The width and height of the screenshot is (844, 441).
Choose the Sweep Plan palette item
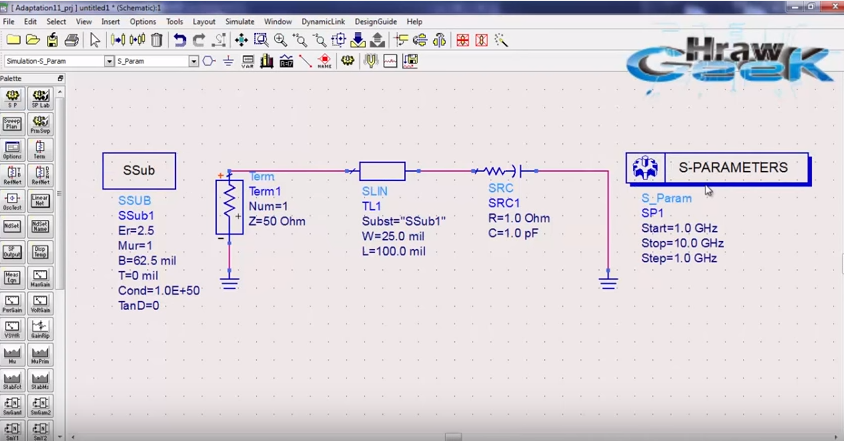(12, 124)
